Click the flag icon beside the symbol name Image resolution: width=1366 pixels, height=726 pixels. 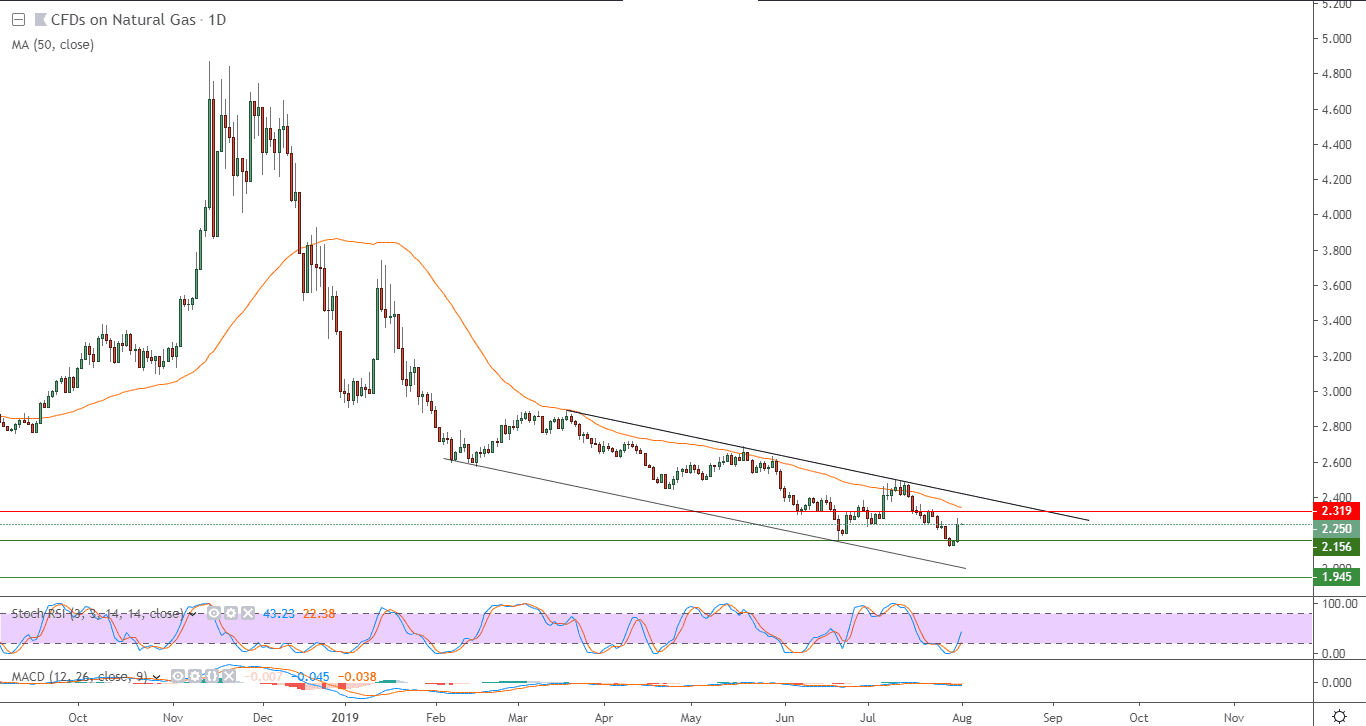(39, 20)
